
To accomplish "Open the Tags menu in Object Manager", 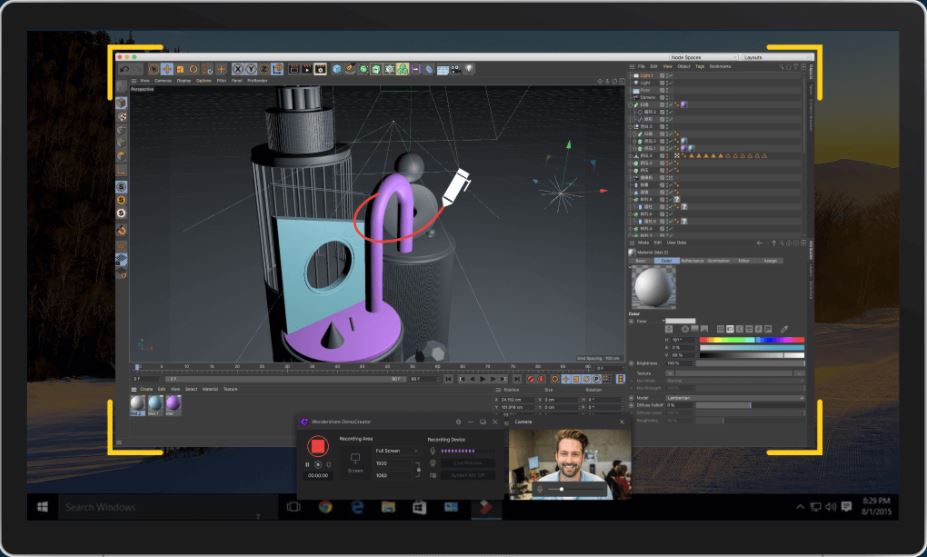I will [x=700, y=66].
